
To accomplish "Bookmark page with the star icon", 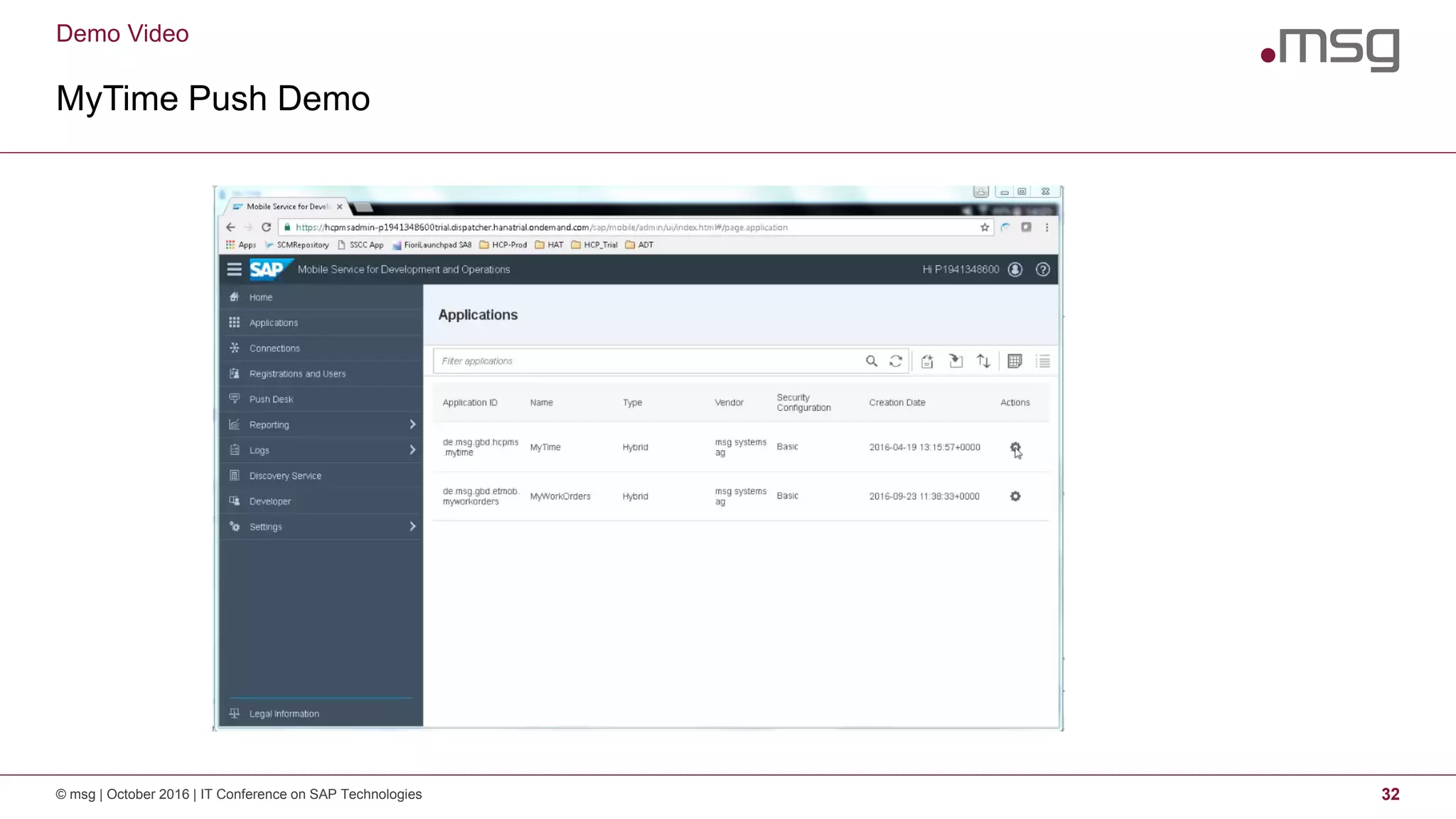I will [985, 227].
